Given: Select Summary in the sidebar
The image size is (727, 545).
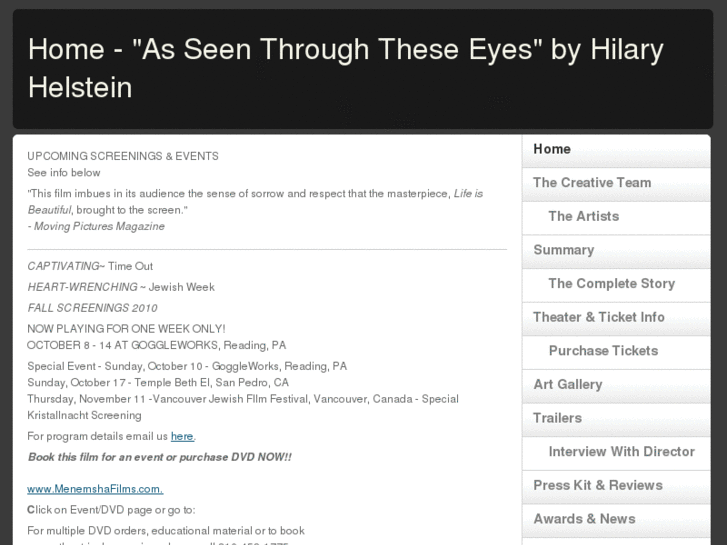Looking at the screenshot, I should pos(563,250).
